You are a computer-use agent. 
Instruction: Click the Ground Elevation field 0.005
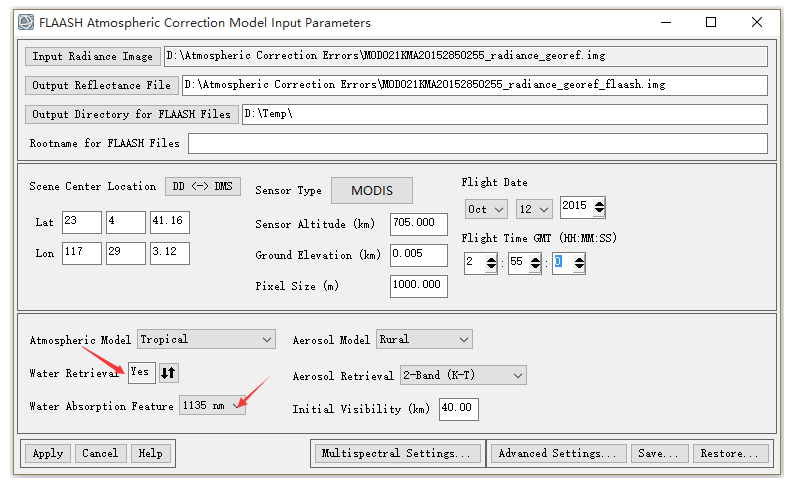point(419,255)
